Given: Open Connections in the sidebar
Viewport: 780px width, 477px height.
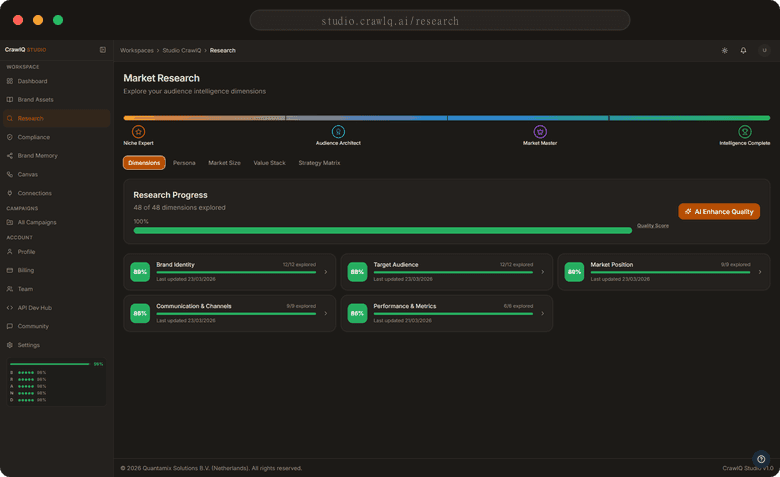Looking at the screenshot, I should click(56, 193).
